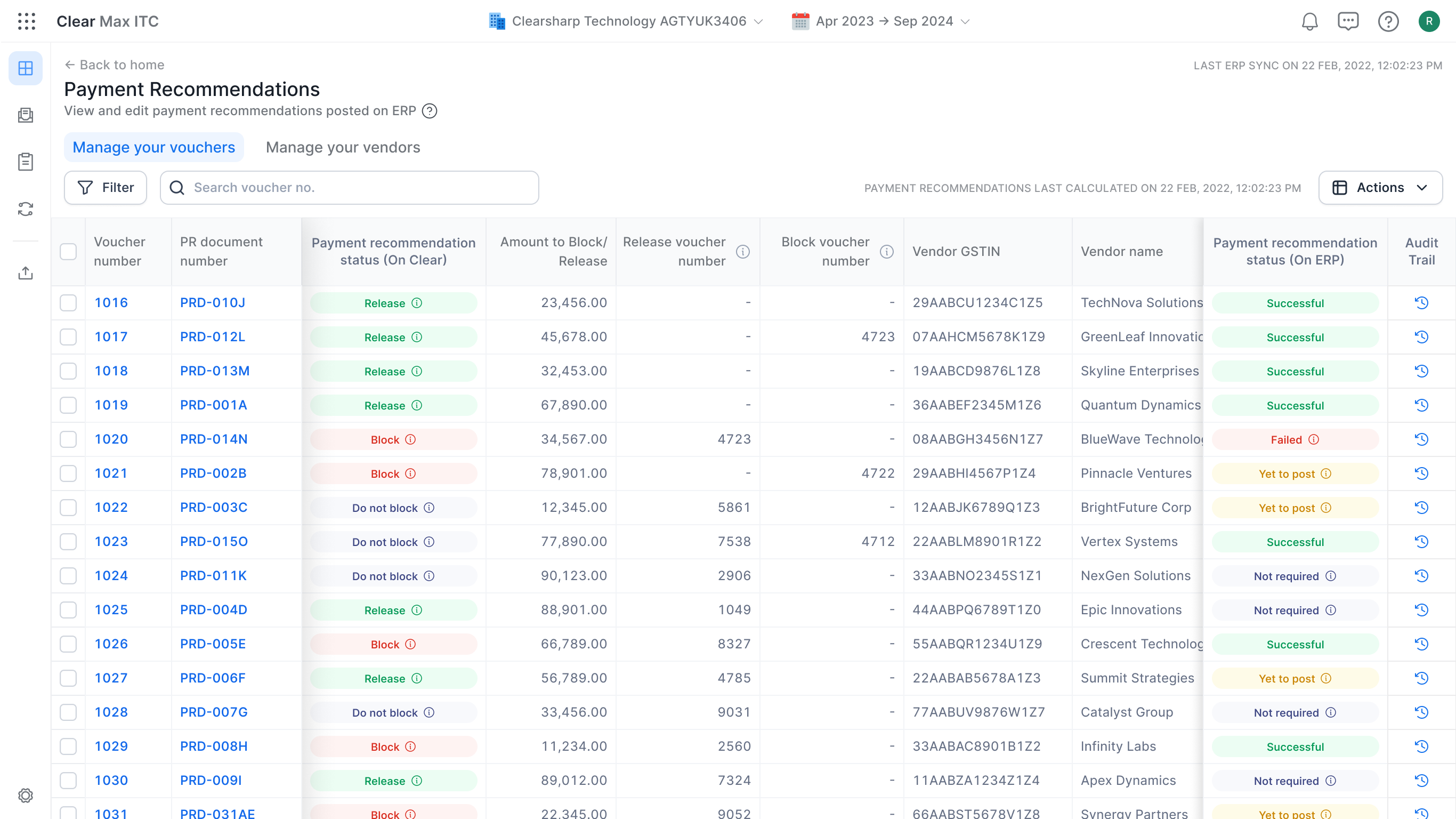Open voucher number 1023 link
The height and width of the screenshot is (819, 1456).
111,542
